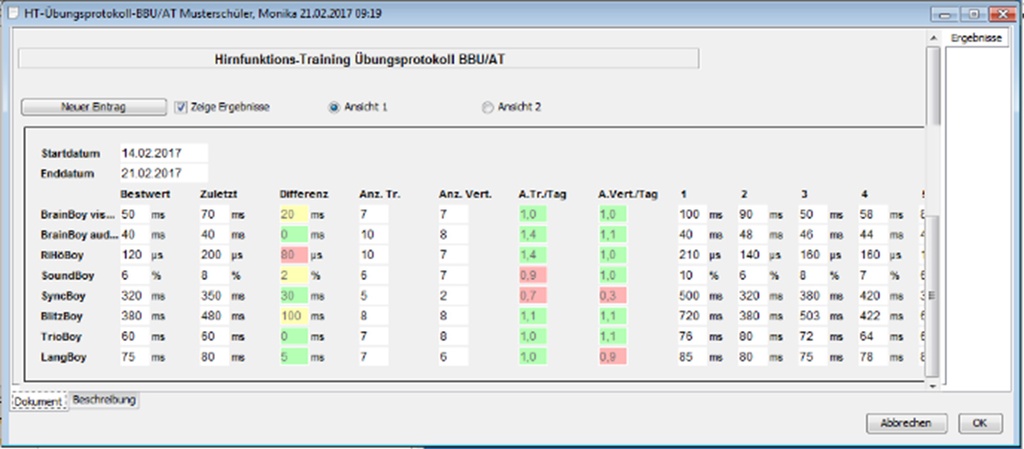This screenshot has width=1024, height=449.
Task: Click SyncBoy Bestwert value 320
Action: point(134,296)
